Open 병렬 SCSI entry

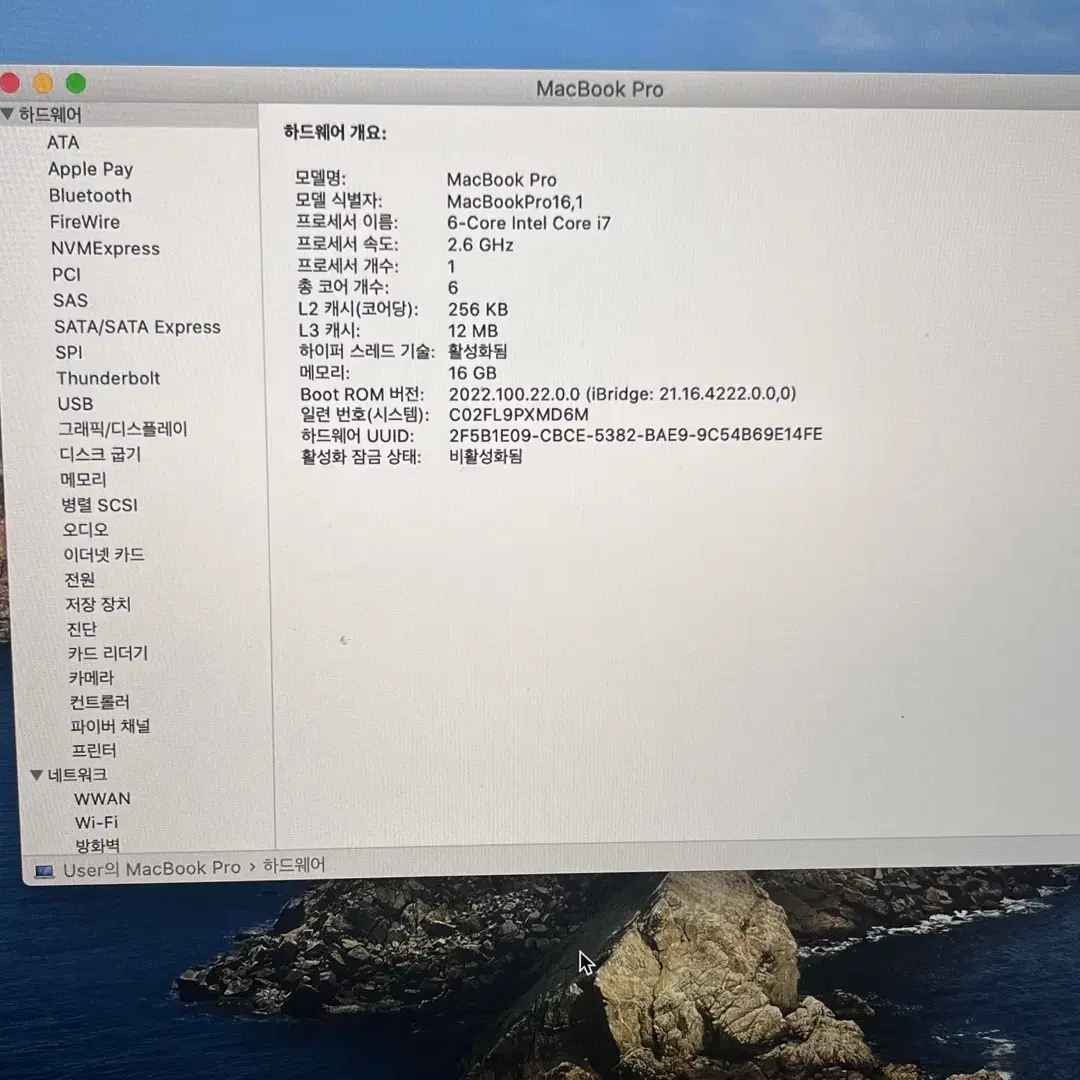point(100,505)
